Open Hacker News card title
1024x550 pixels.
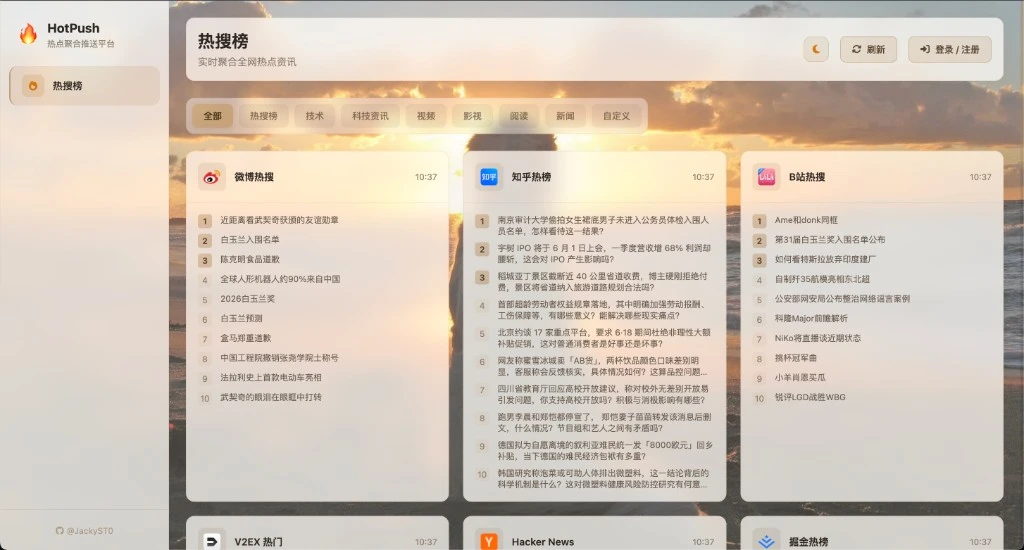coord(543,542)
